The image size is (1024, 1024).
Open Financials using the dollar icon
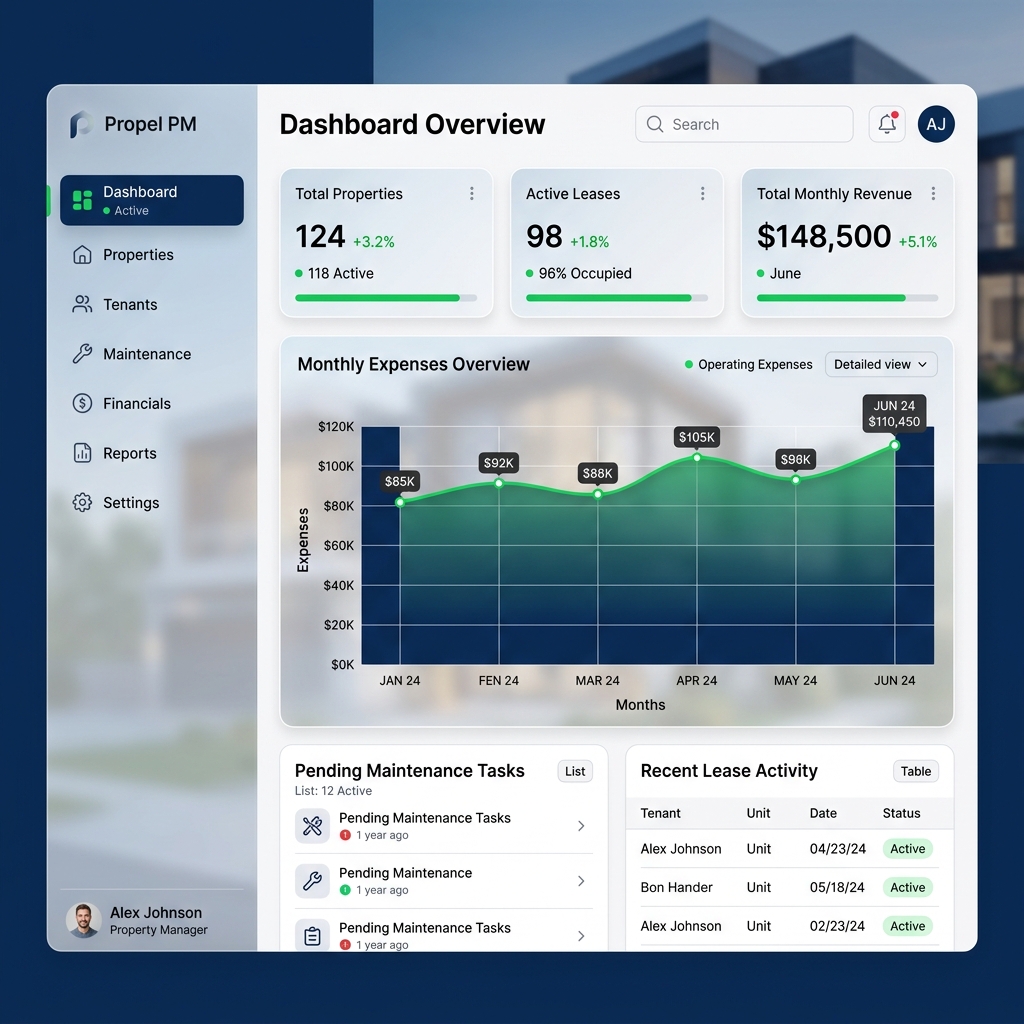point(82,403)
